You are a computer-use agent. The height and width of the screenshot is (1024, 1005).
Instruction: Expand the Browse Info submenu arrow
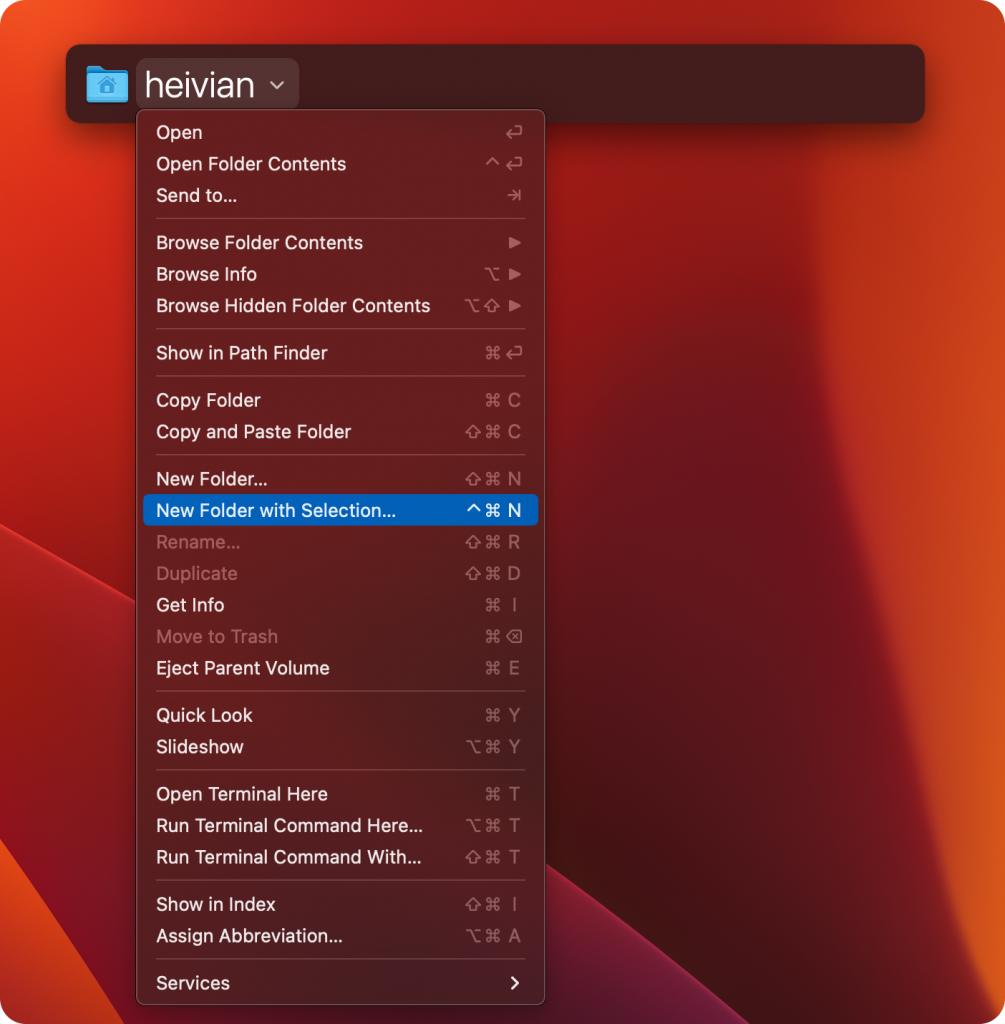pos(515,274)
